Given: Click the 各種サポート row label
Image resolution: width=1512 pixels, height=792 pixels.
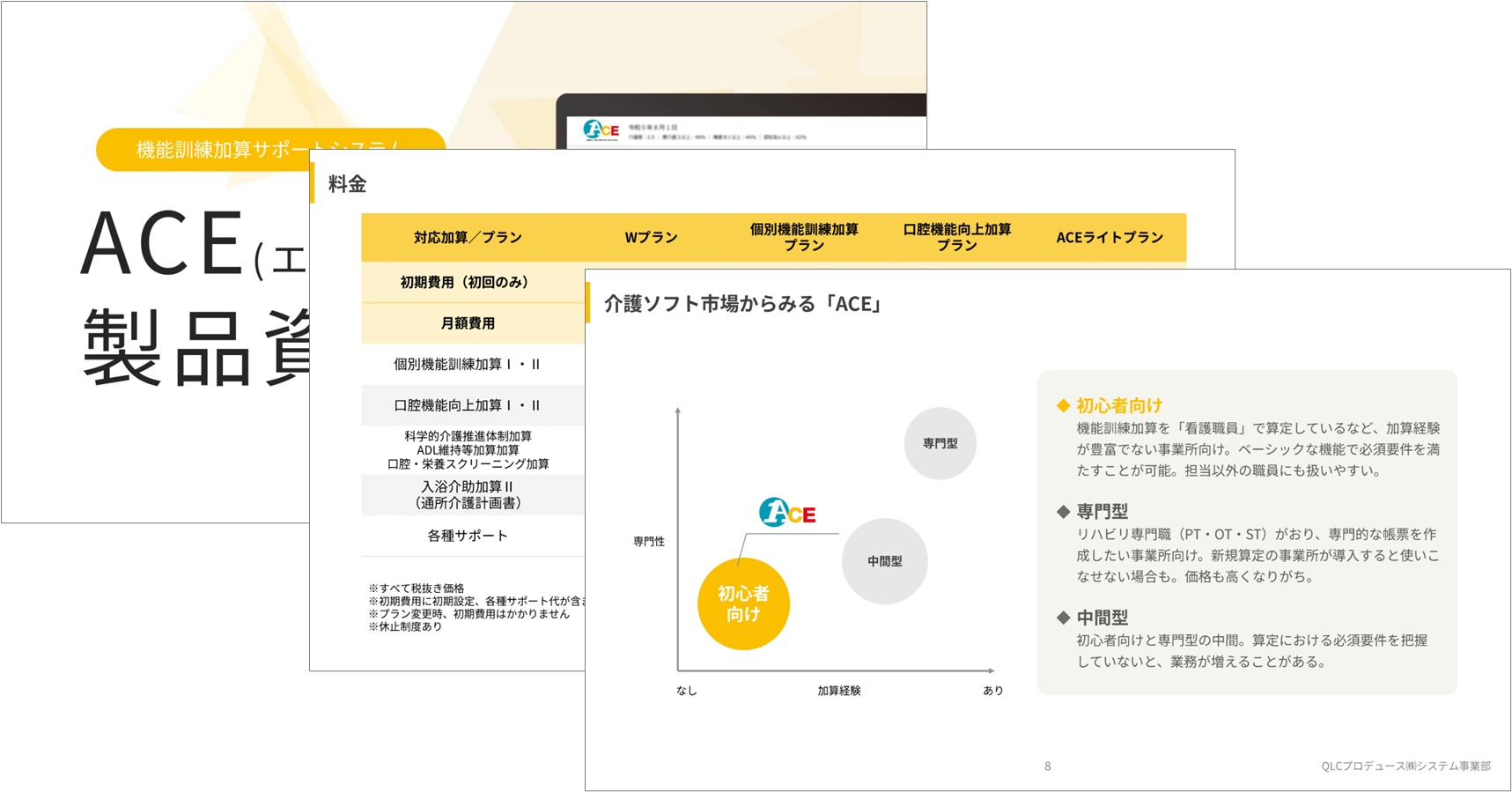Looking at the screenshot, I should click(468, 536).
